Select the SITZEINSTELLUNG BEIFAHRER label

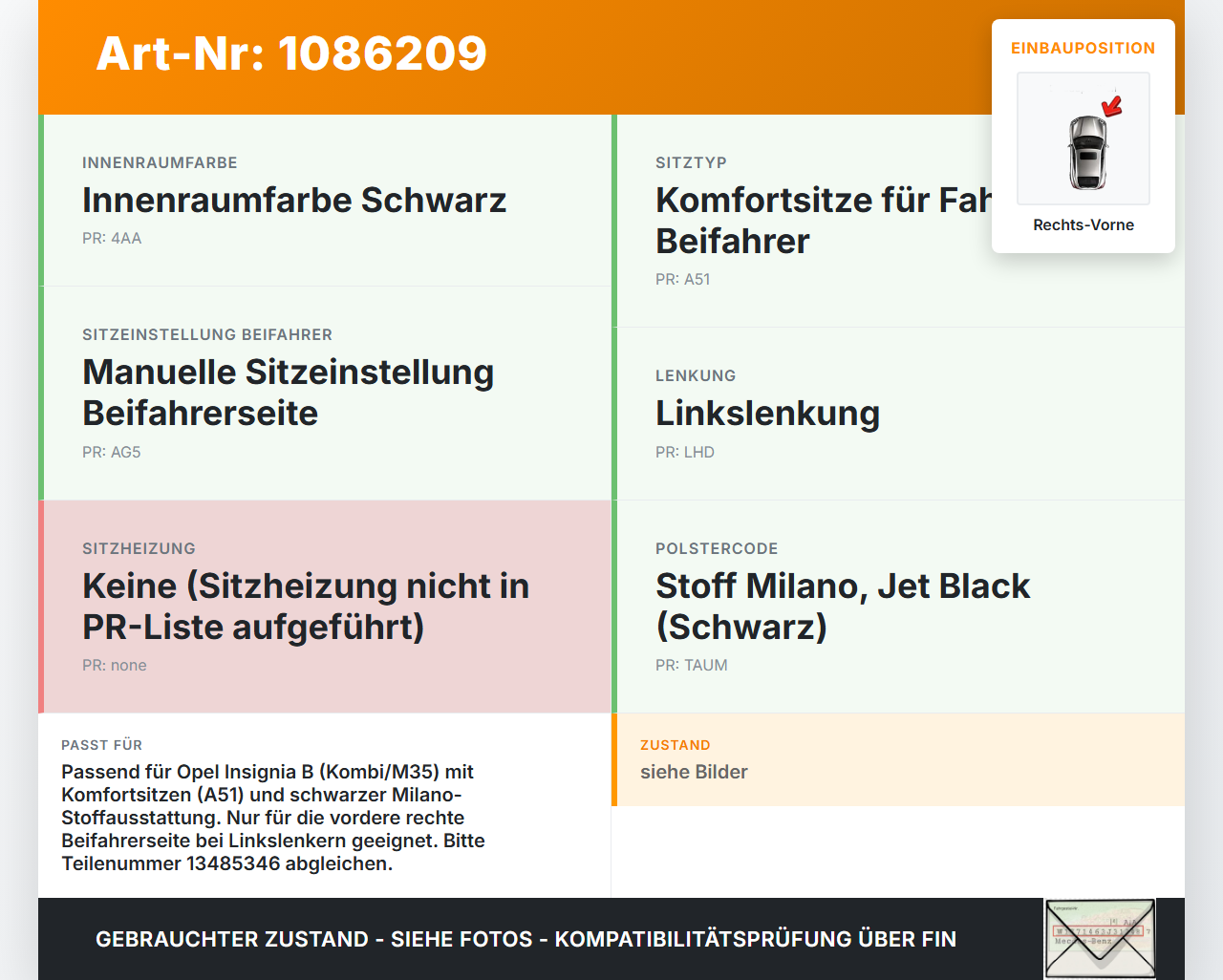point(207,335)
